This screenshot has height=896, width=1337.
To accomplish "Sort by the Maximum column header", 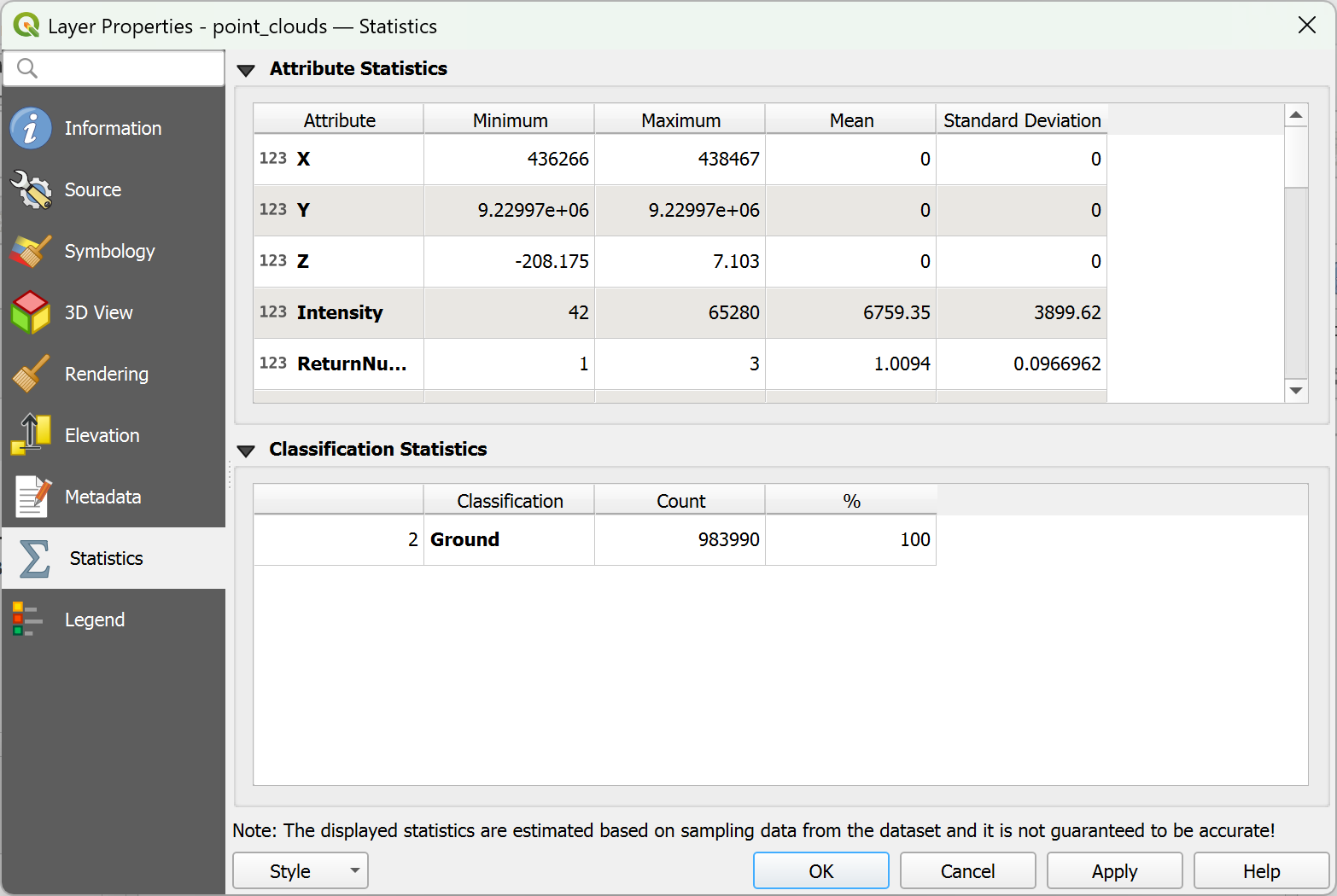I will click(x=680, y=120).
